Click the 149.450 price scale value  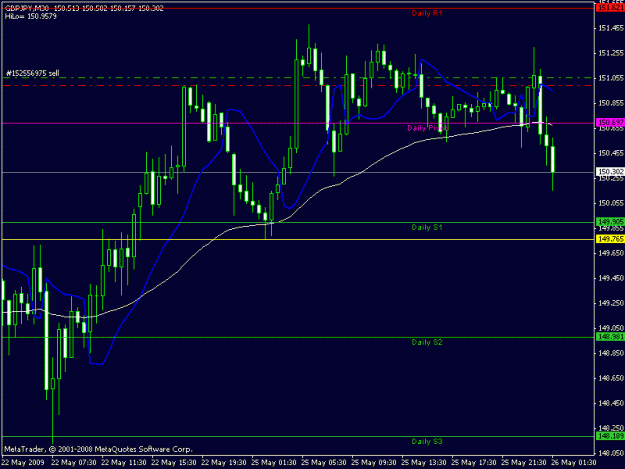[611, 278]
